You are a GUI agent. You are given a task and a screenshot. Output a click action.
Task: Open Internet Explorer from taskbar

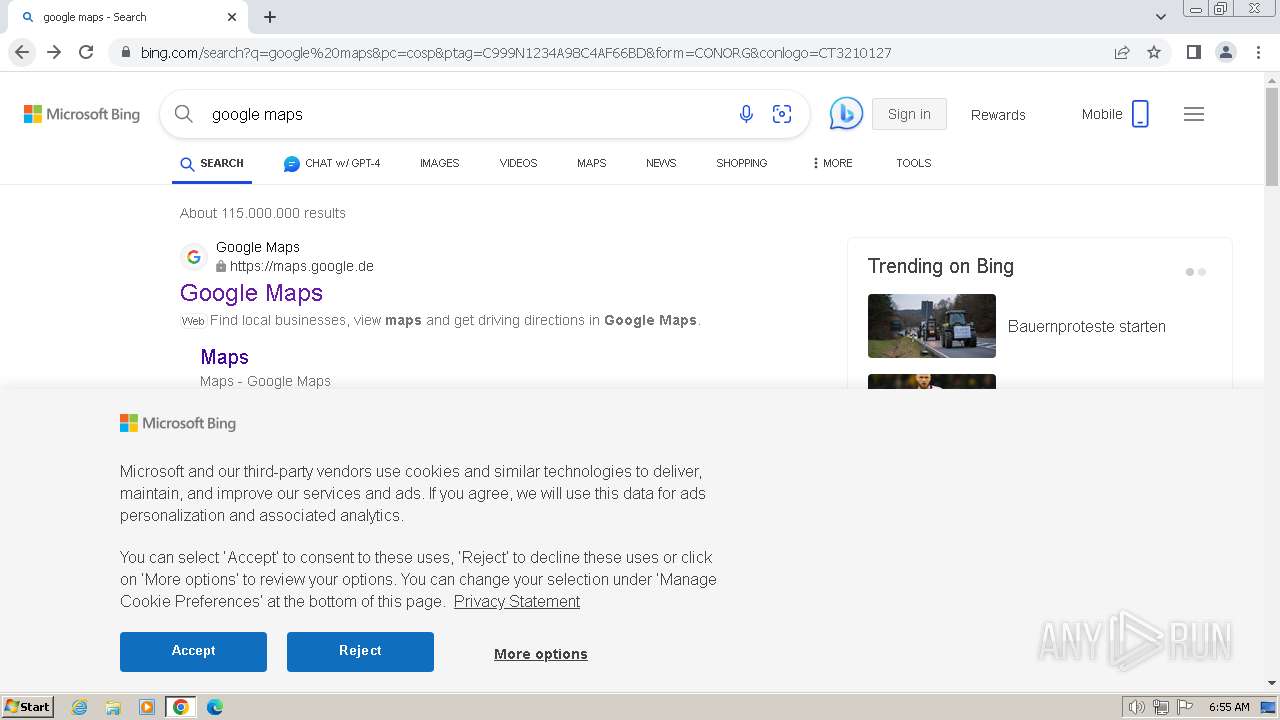click(79, 707)
